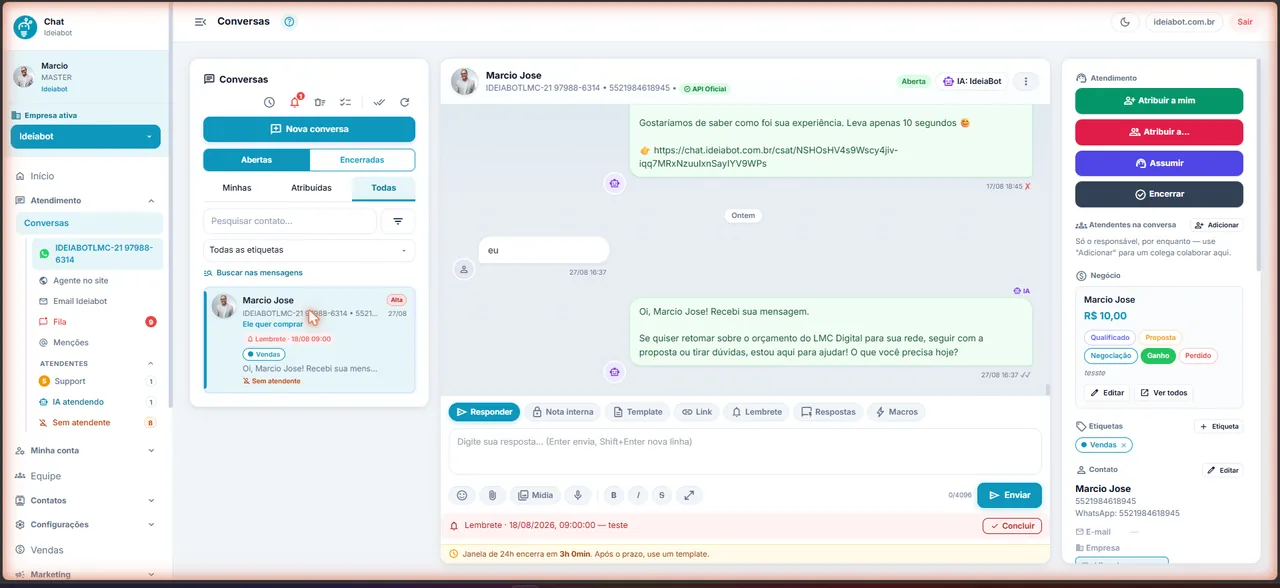Open the emoji picker in the composer
This screenshot has width=1280, height=588.
click(x=462, y=495)
